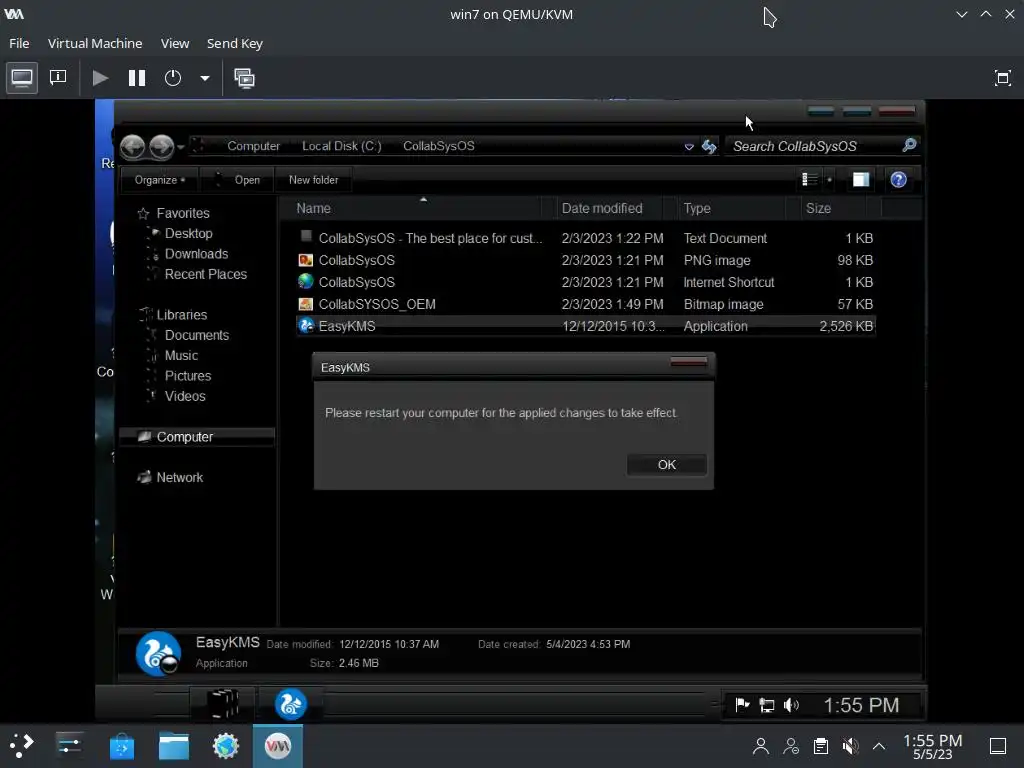Open Documents library in the sidebar

point(197,335)
